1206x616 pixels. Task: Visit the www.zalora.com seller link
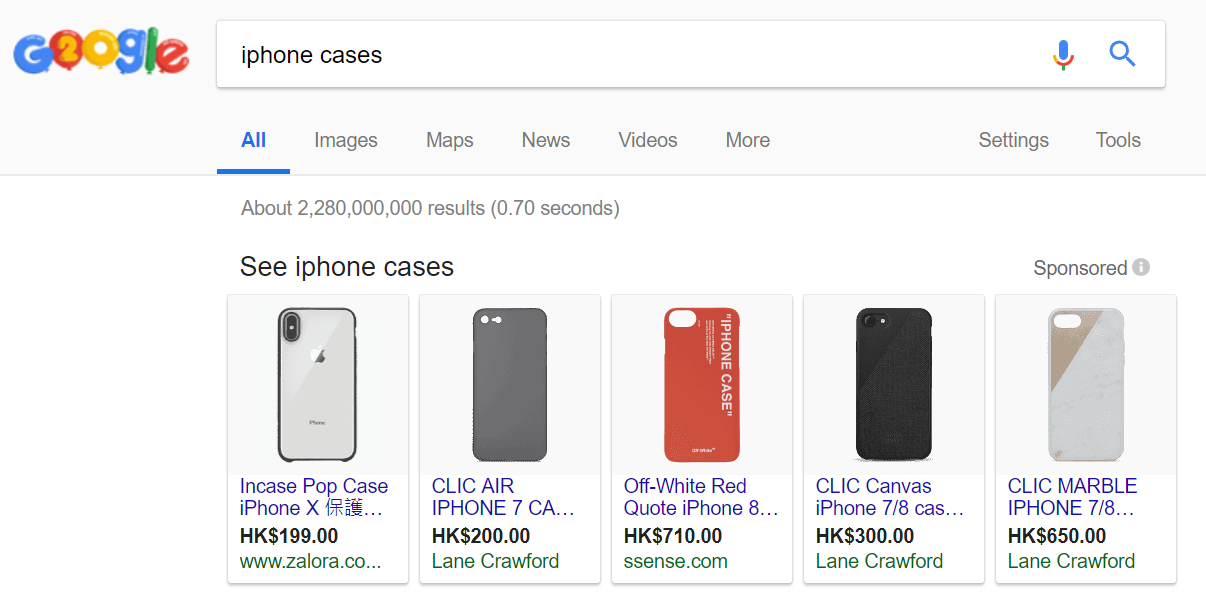(x=310, y=561)
